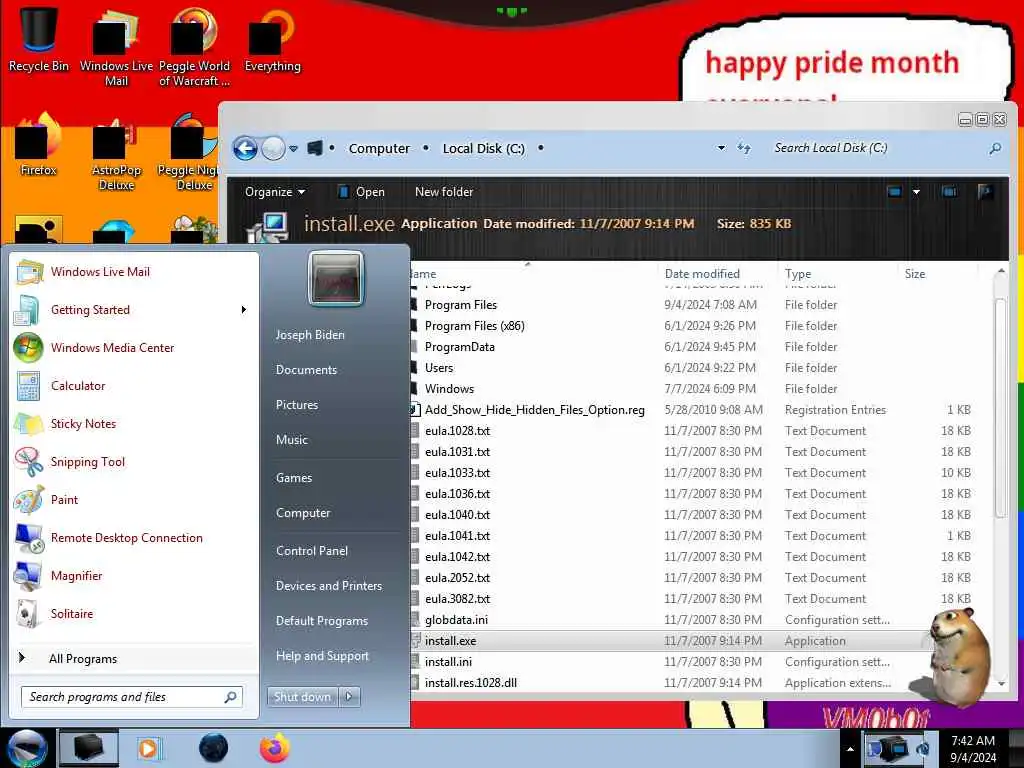The width and height of the screenshot is (1024, 768).
Task: Select Games in the Start menu
Action: coord(294,477)
